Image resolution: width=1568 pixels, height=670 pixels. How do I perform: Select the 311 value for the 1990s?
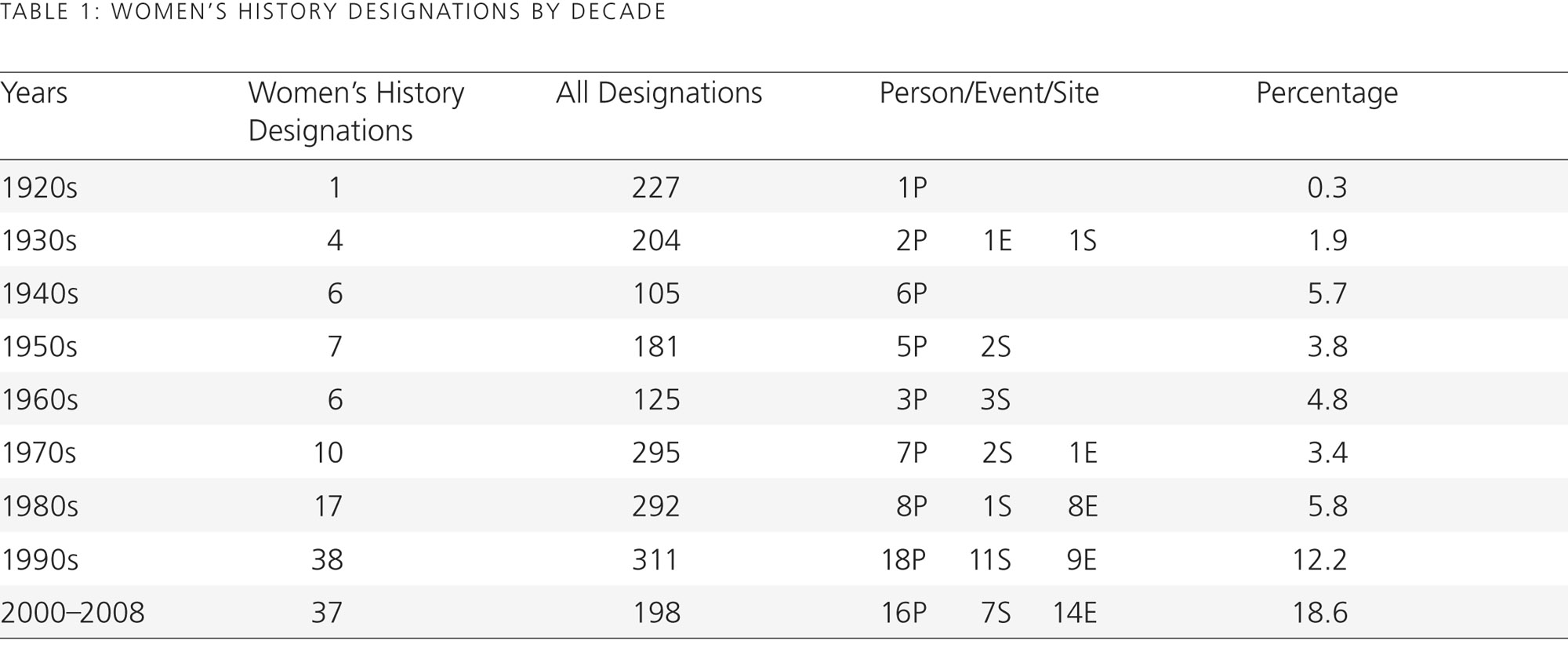coord(655,559)
